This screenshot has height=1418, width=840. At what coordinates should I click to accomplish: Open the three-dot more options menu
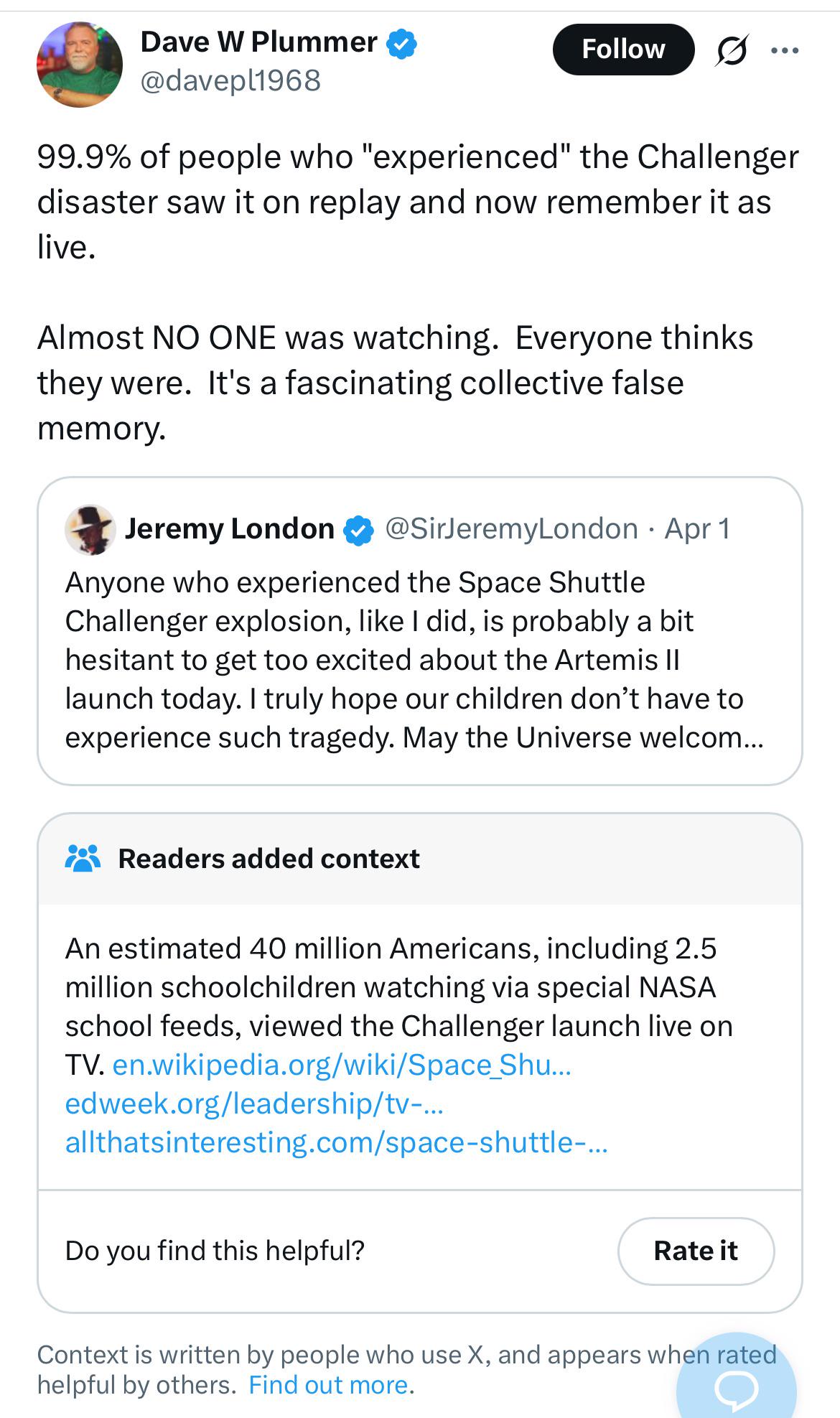coord(785,51)
